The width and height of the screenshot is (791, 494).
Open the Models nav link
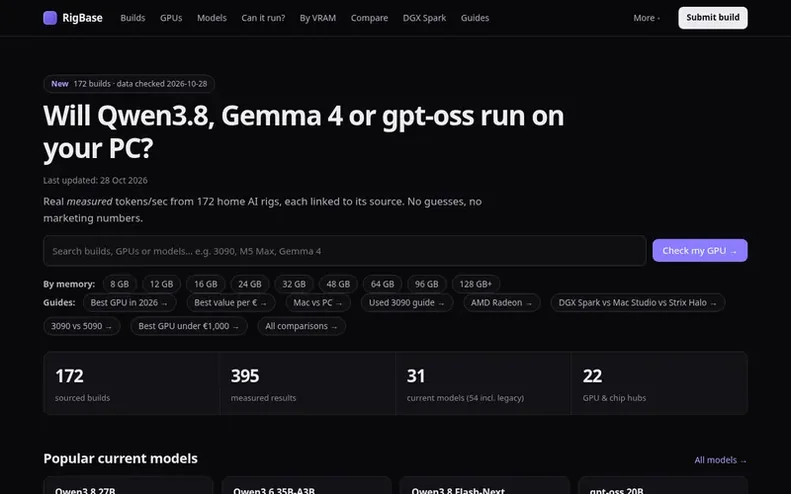tap(212, 18)
